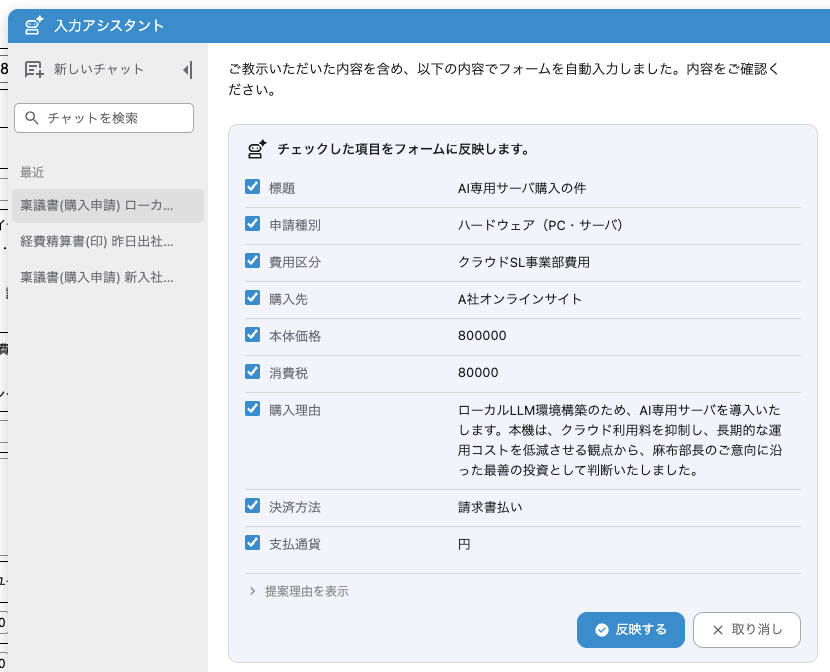Click the 取り消し button

coord(746,630)
